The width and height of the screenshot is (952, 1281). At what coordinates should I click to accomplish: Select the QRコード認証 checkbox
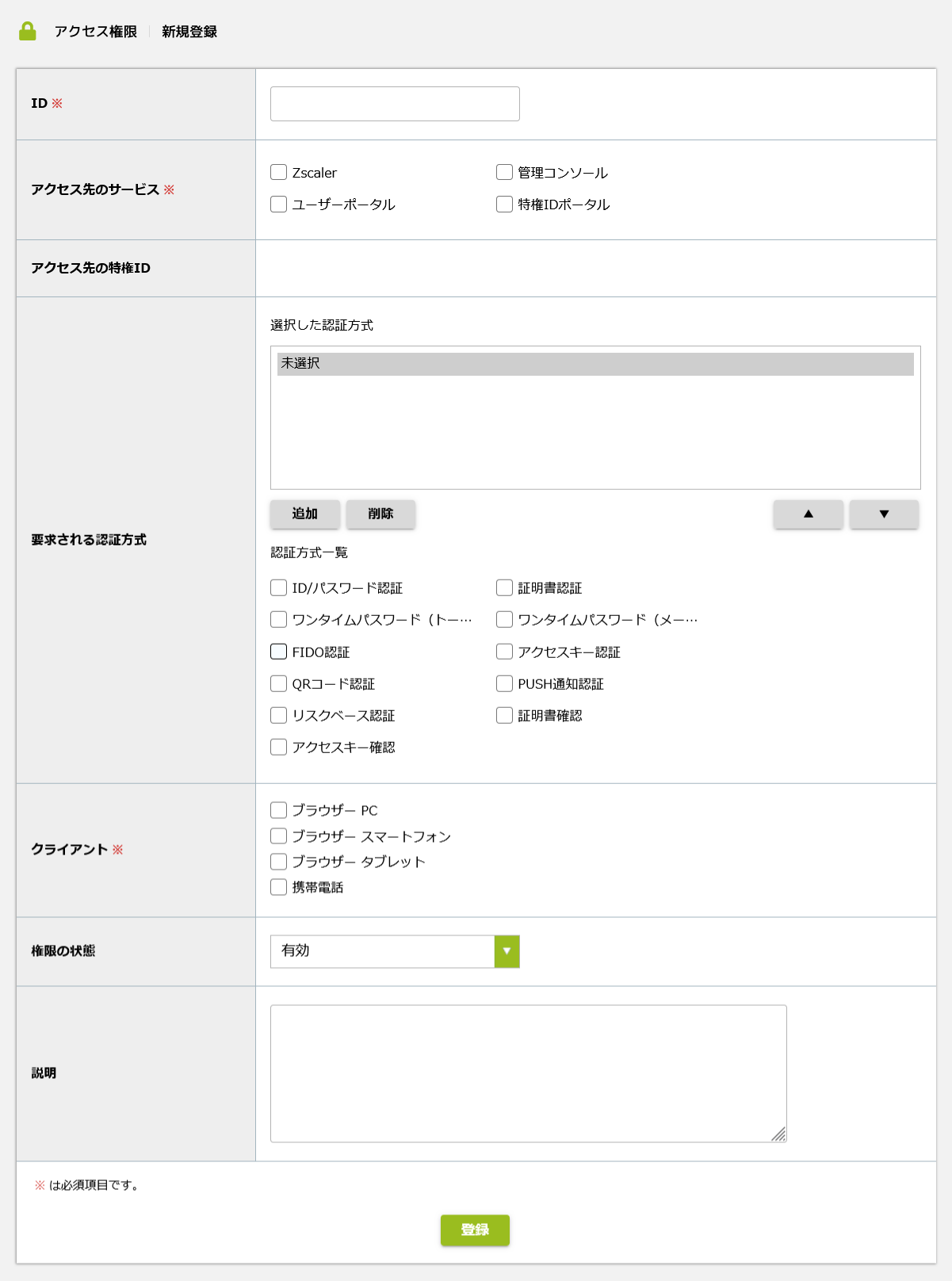click(x=278, y=683)
